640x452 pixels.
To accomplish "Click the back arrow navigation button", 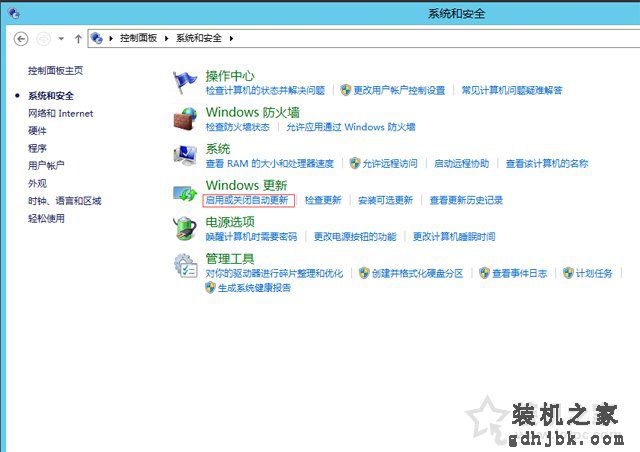I will (x=21, y=39).
